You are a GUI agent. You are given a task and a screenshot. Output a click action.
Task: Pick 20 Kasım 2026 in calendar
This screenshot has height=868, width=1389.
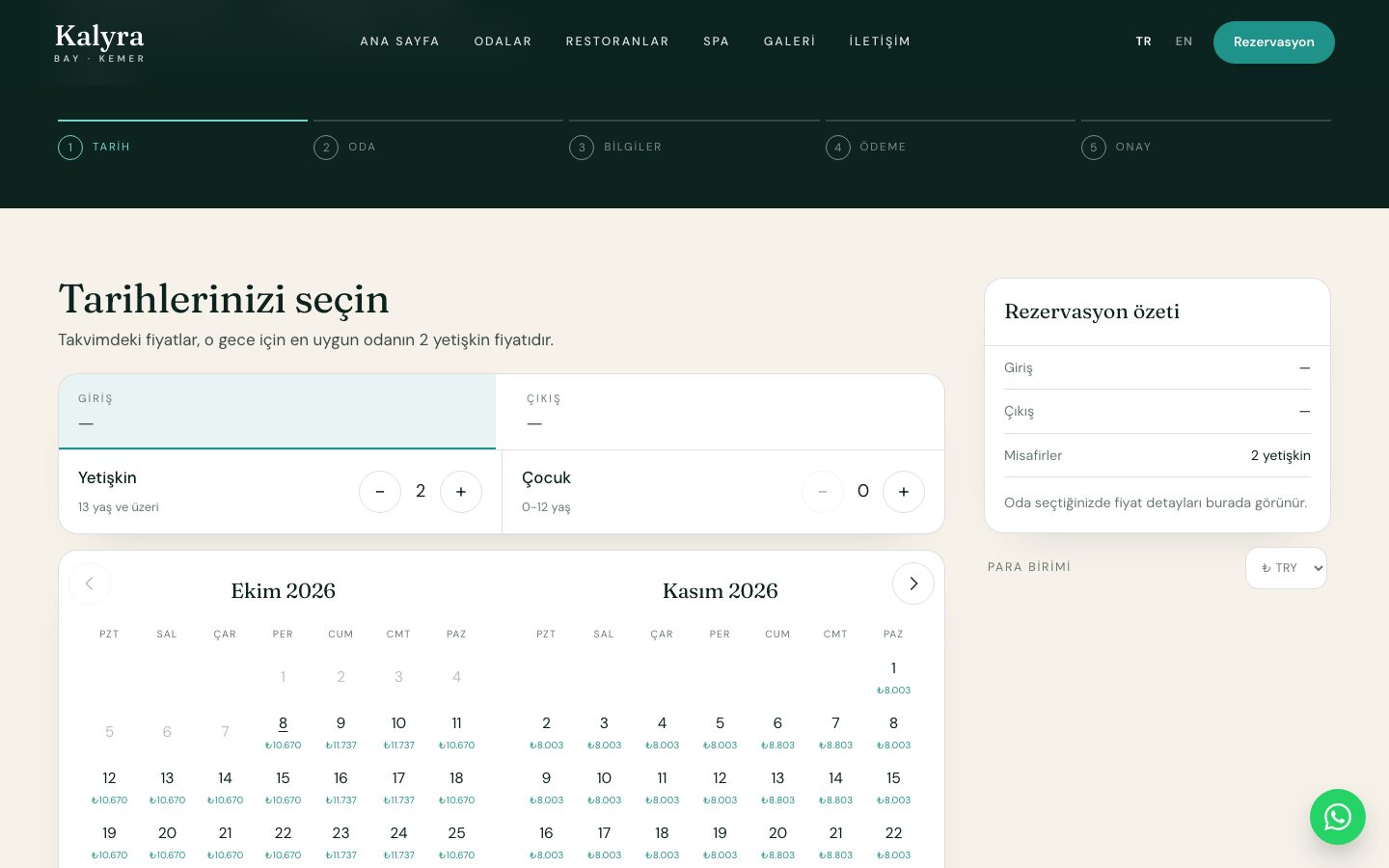click(777, 842)
